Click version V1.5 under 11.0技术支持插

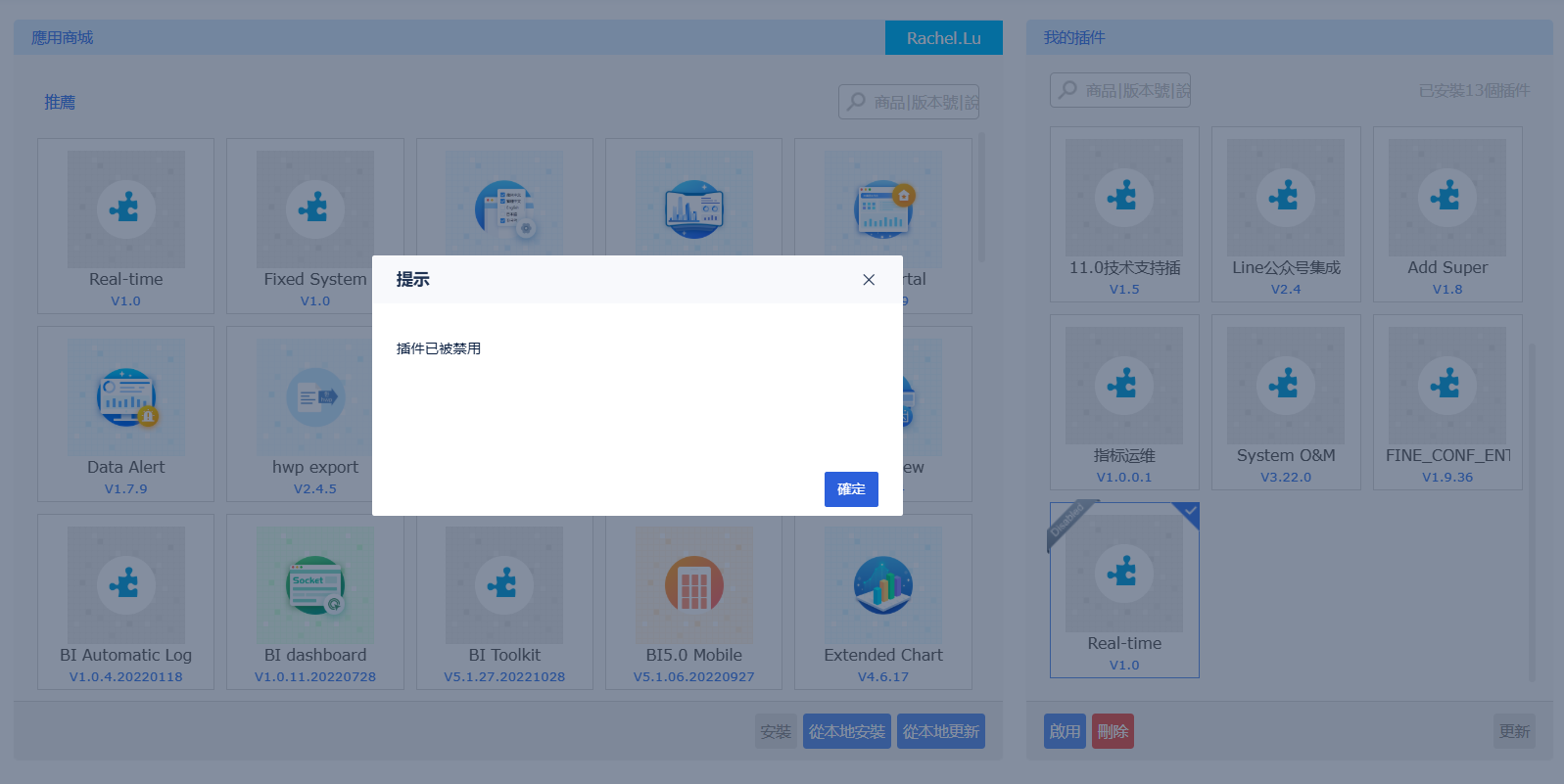tap(1124, 289)
